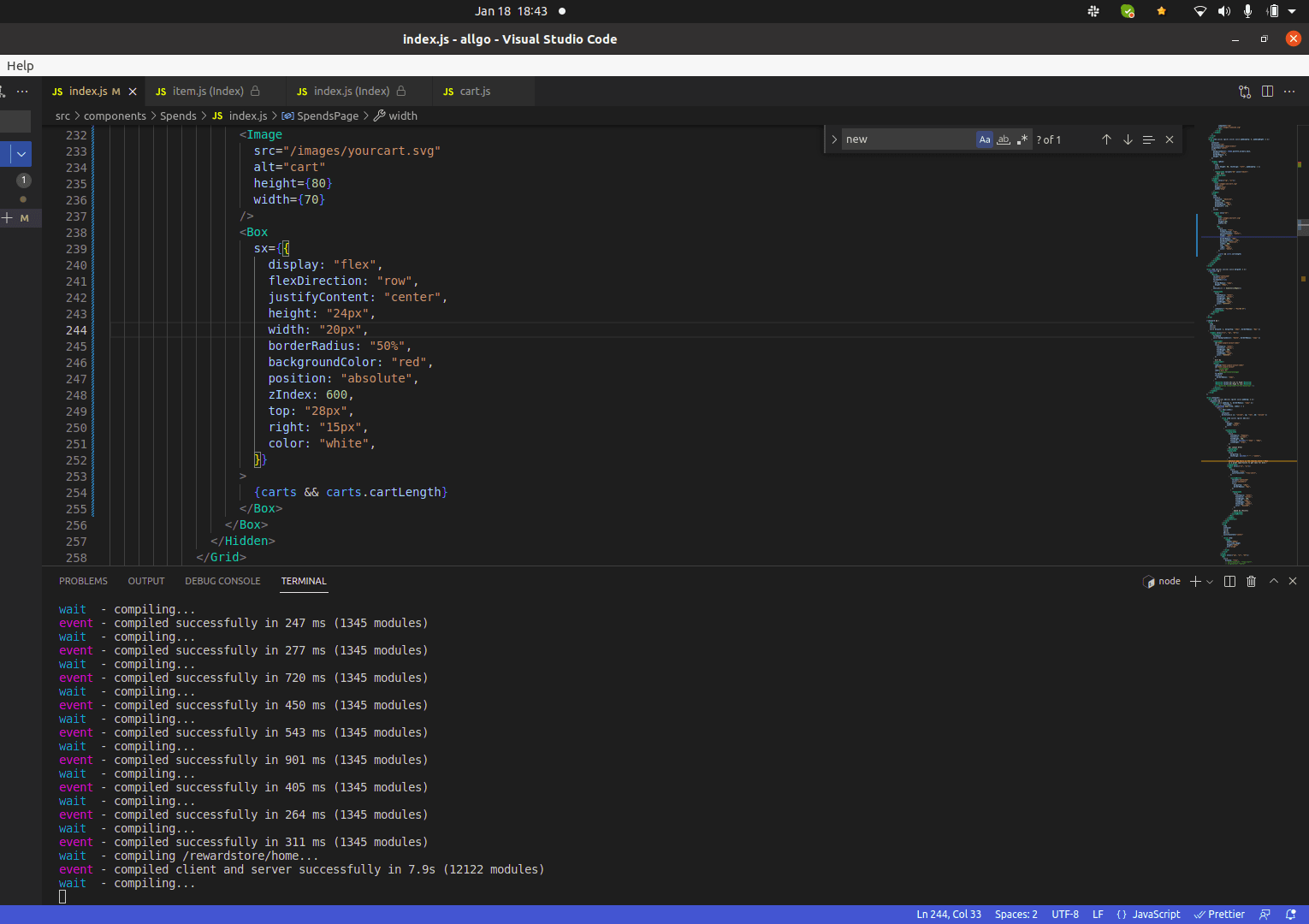The height and width of the screenshot is (924, 1309).
Task: Select the TERMINAL panel tab
Action: pos(304,581)
